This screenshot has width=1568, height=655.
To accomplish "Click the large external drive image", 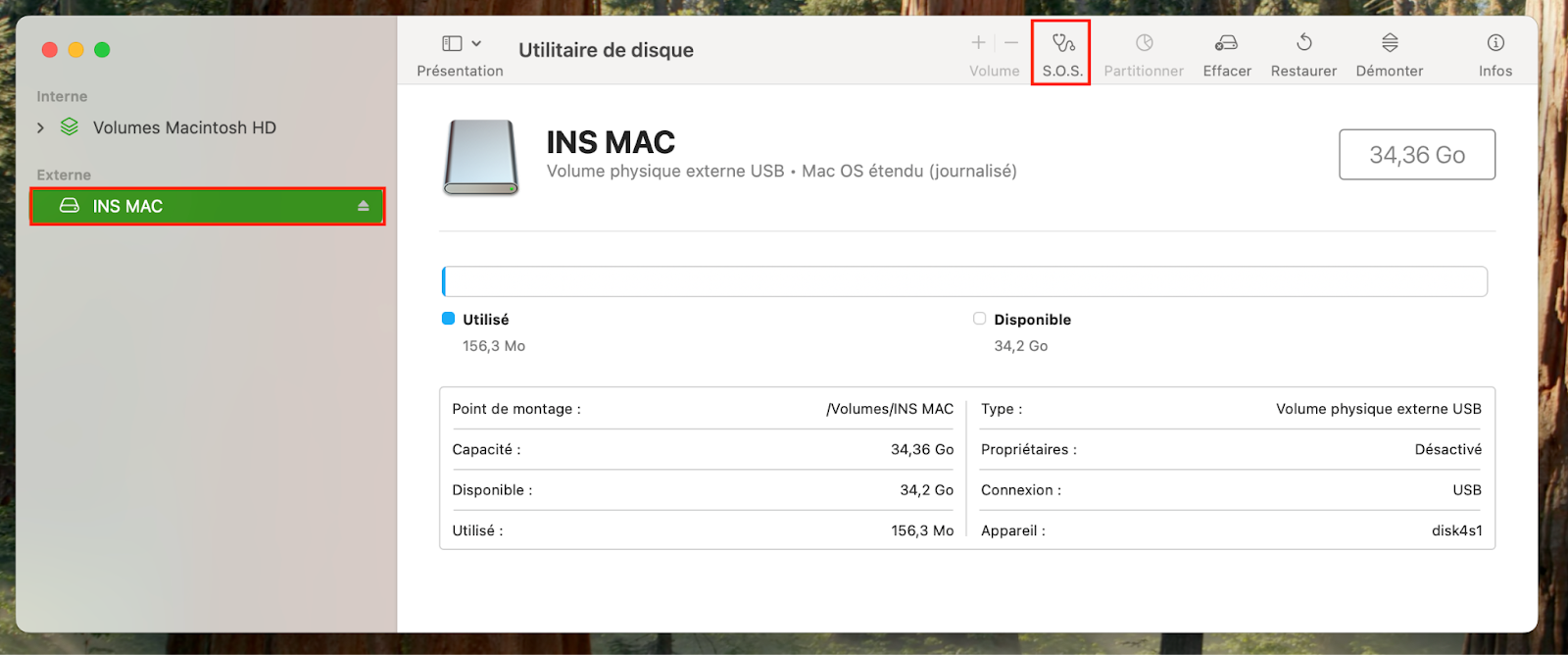I will [x=481, y=158].
